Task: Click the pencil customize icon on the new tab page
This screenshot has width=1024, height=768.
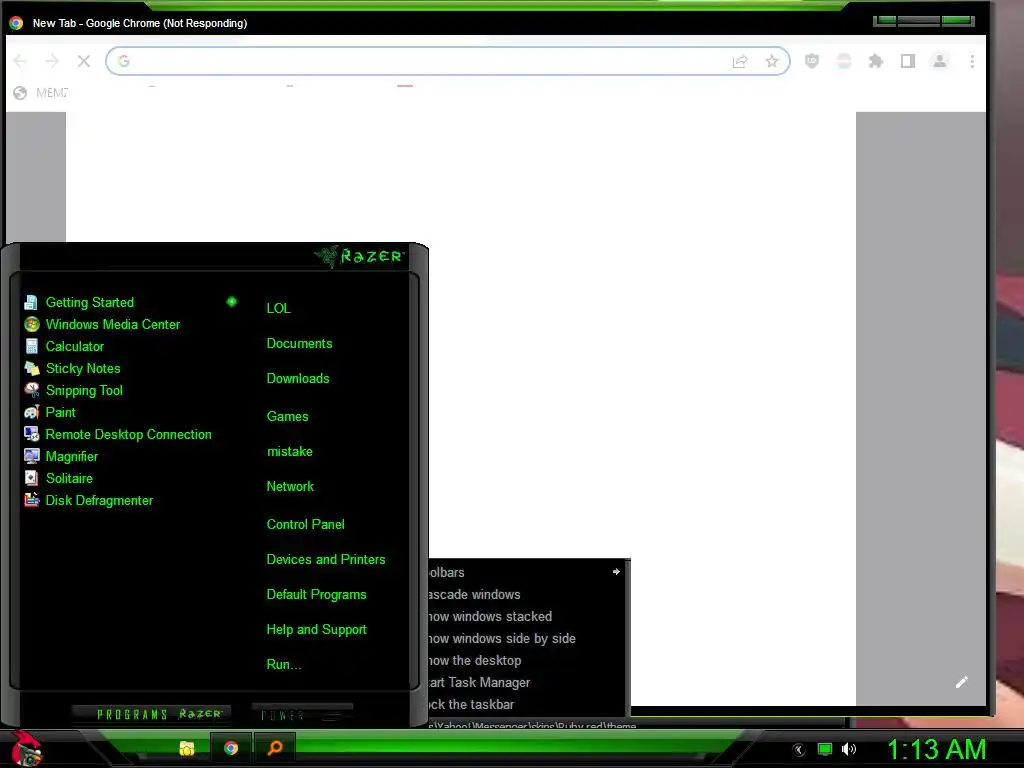Action: coord(961,682)
